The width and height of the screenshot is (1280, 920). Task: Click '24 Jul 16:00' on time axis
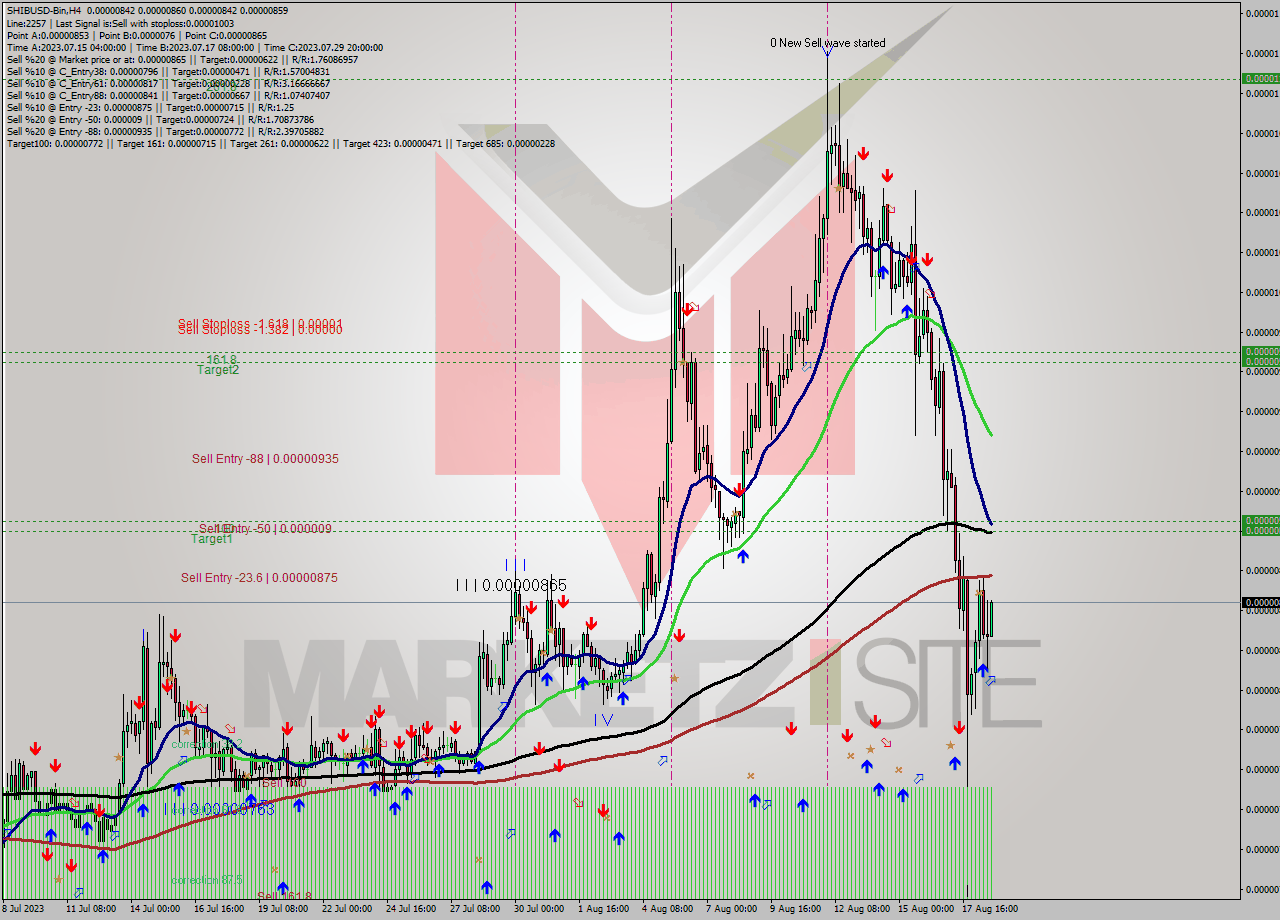coord(411,909)
